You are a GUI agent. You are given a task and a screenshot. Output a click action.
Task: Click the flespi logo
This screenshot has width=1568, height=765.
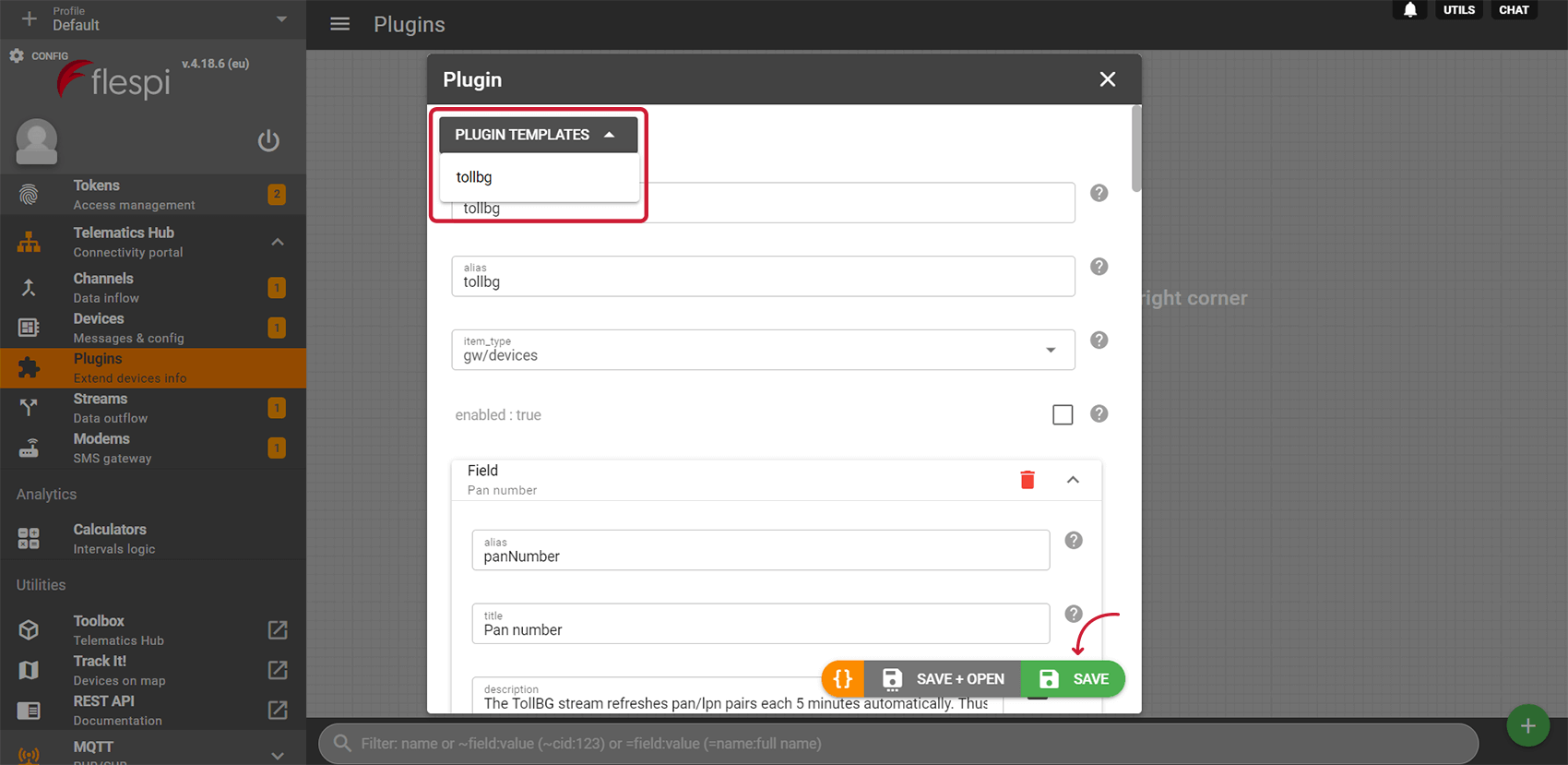coord(113,80)
